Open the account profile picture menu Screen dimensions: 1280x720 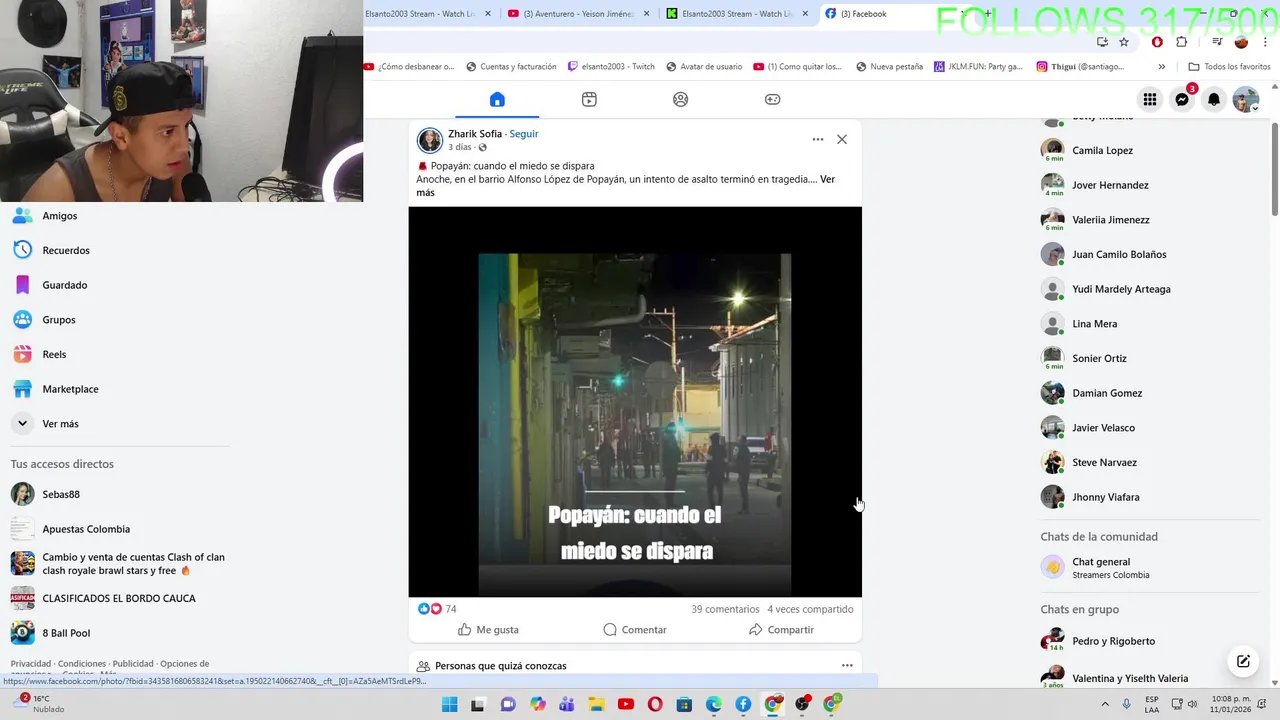click(1246, 99)
